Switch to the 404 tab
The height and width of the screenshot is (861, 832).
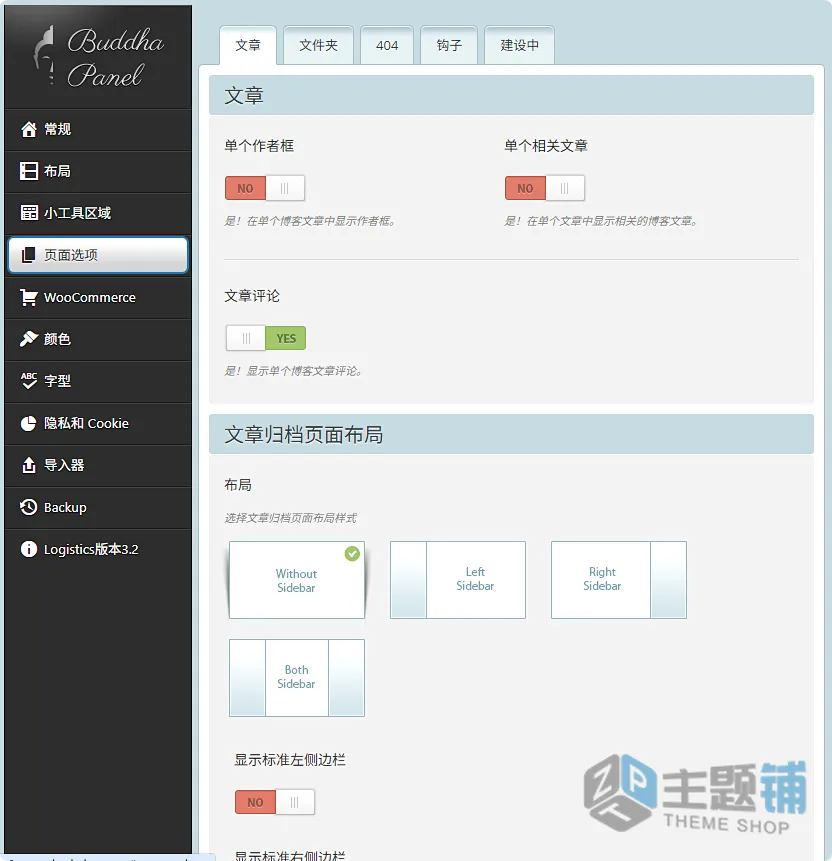(x=387, y=45)
